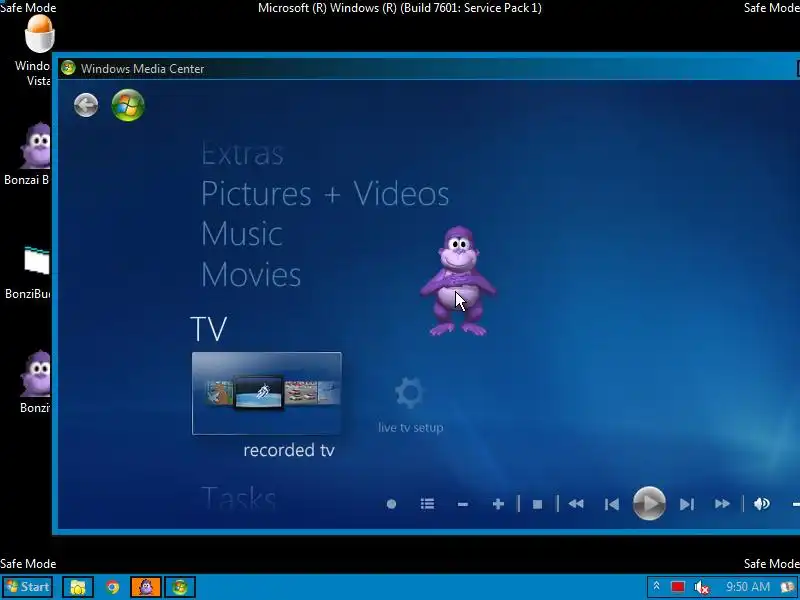Click the channel up plus button
Image resolution: width=800 pixels, height=600 pixels.
coord(498,504)
